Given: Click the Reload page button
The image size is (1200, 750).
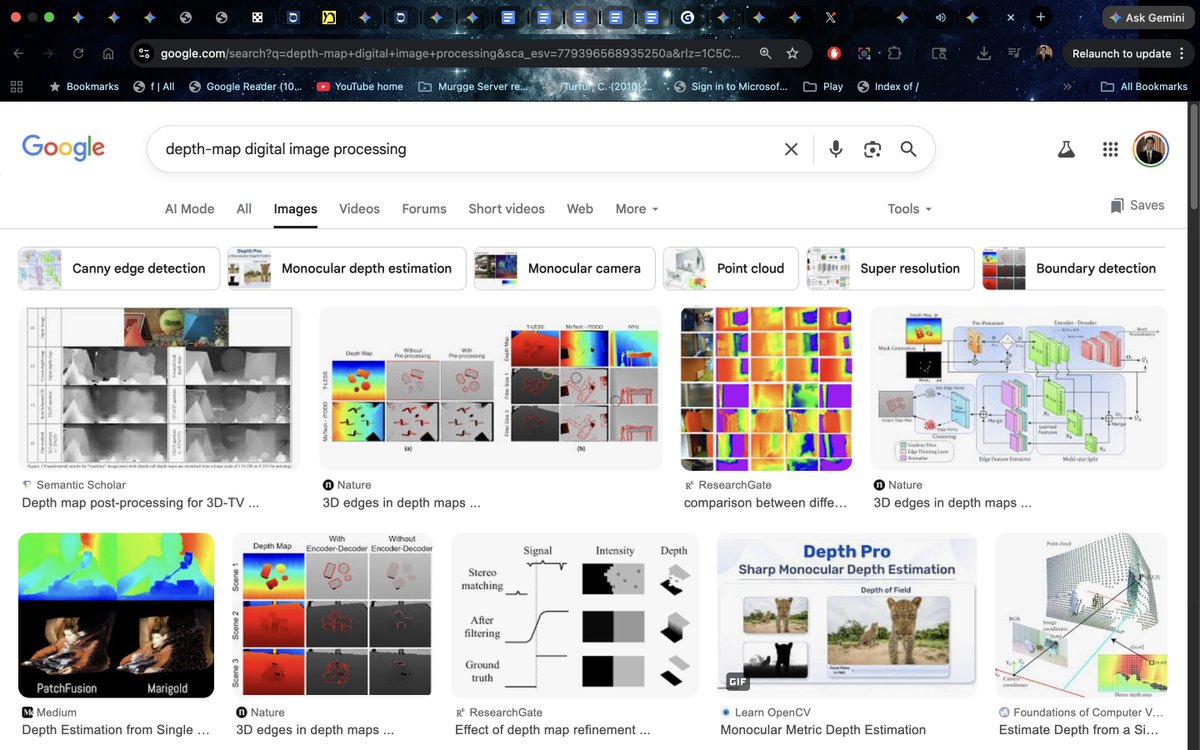Looking at the screenshot, I should 78,53.
